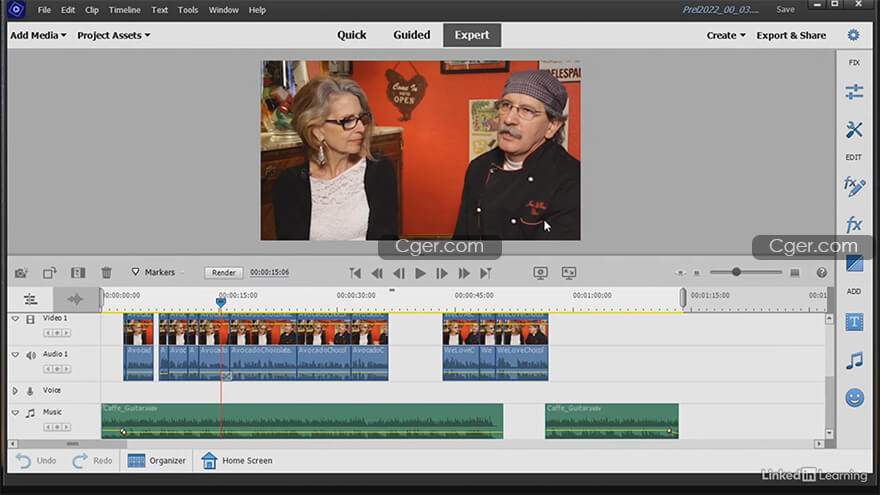Viewport: 880px width, 495px height.
Task: Toggle the Music track note icon
Action: coord(30,413)
